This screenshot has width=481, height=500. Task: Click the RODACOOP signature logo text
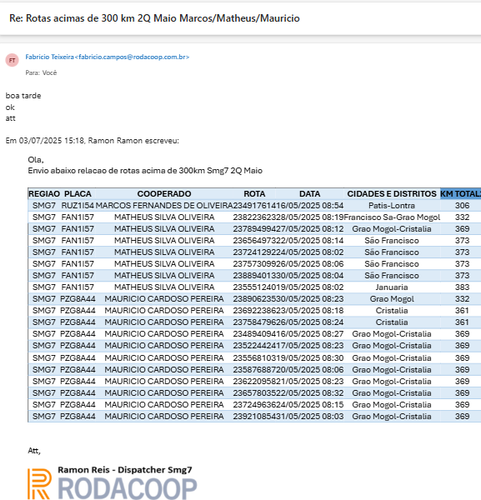coord(127,488)
